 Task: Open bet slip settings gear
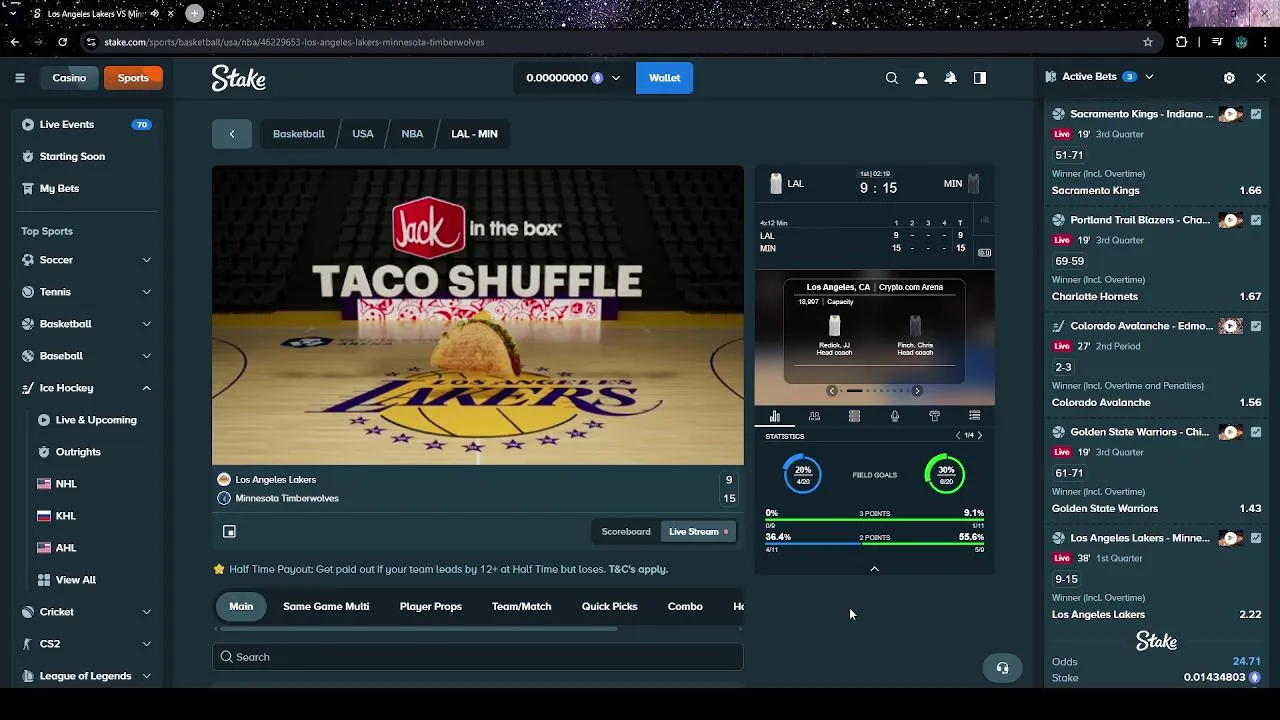(x=1229, y=77)
